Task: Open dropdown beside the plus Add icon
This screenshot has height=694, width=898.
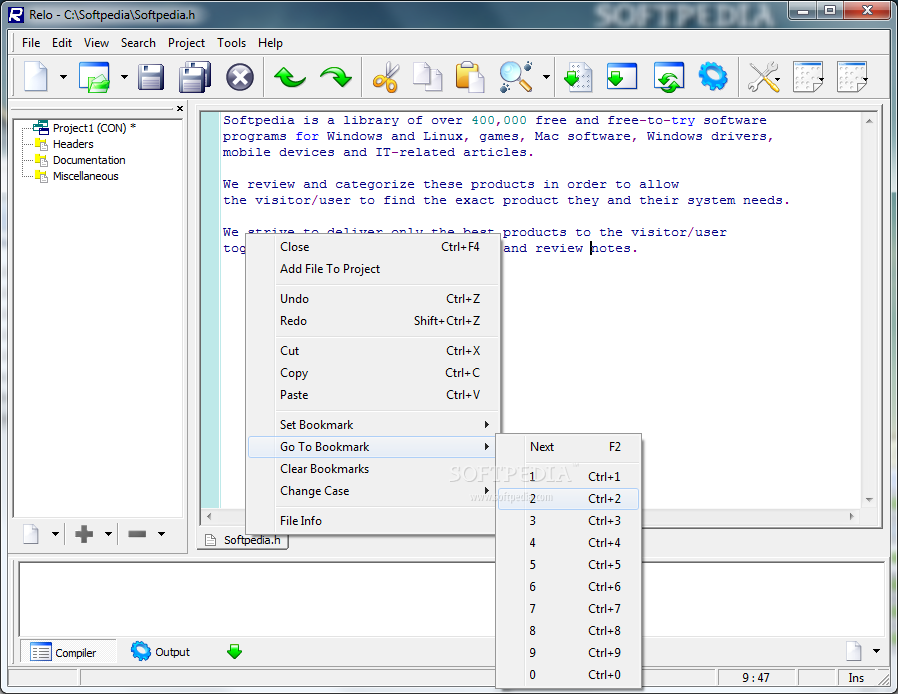Action: pyautogui.click(x=108, y=534)
